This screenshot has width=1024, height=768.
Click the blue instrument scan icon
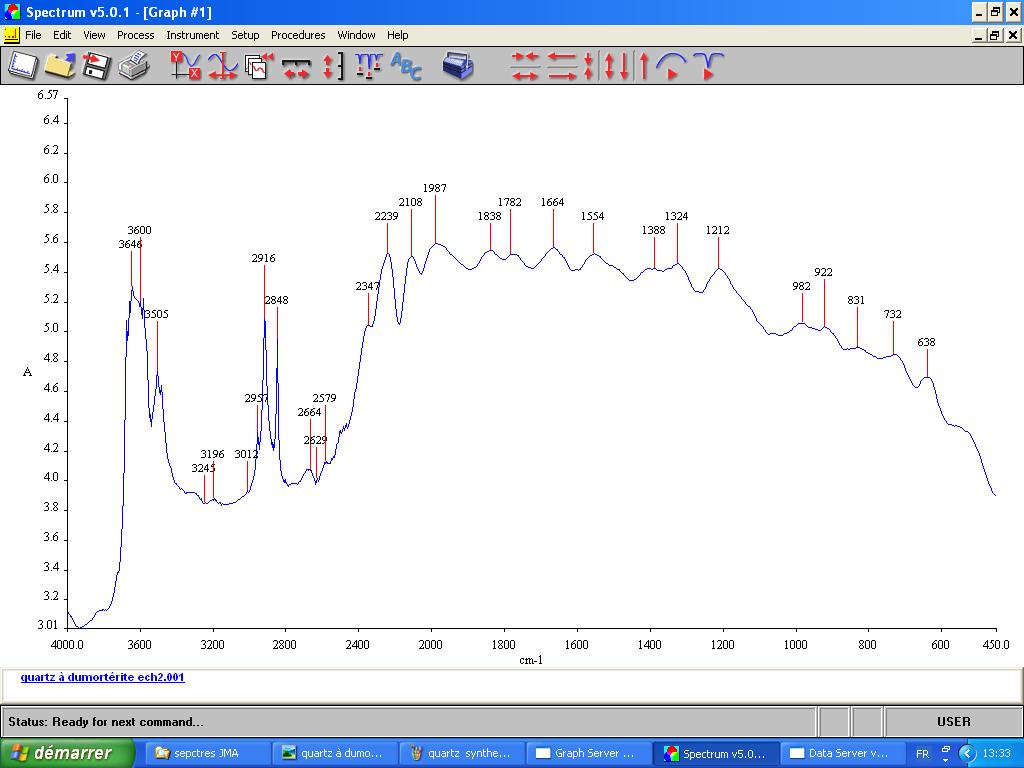coord(458,66)
